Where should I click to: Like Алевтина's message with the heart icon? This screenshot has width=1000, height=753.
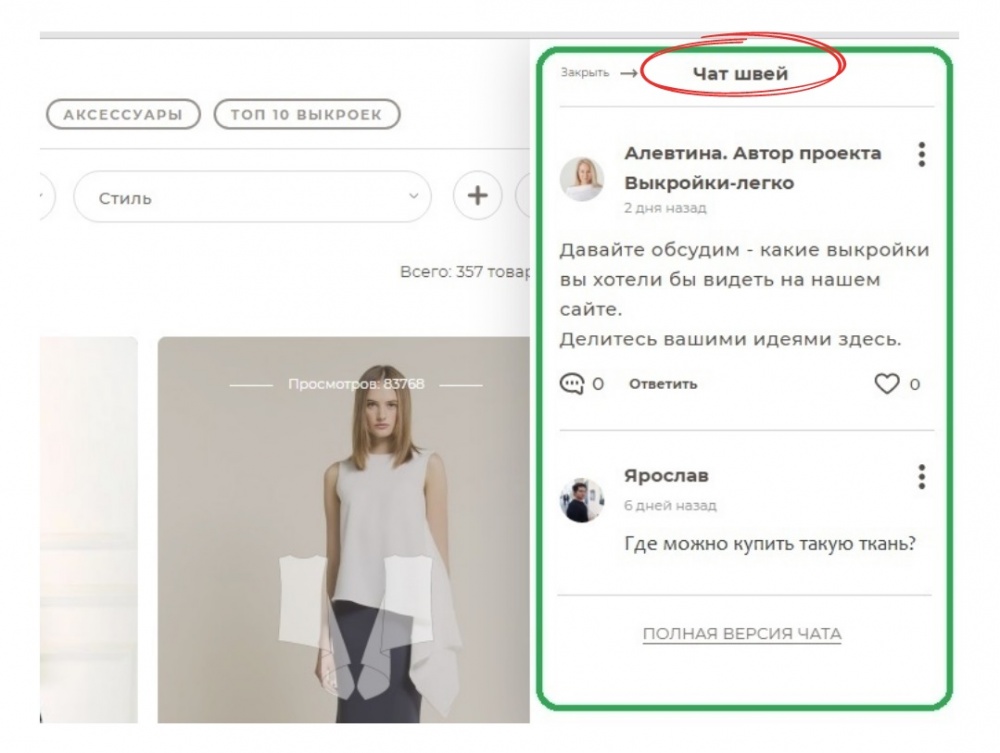pos(887,384)
